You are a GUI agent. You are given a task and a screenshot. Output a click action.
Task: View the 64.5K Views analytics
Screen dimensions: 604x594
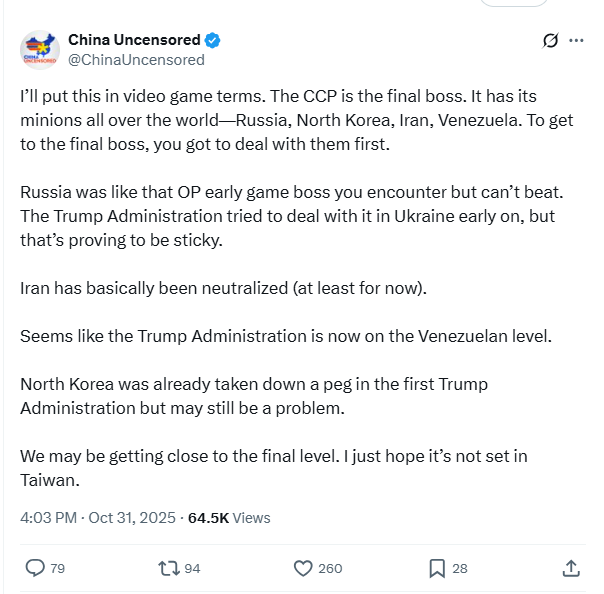[229, 518]
